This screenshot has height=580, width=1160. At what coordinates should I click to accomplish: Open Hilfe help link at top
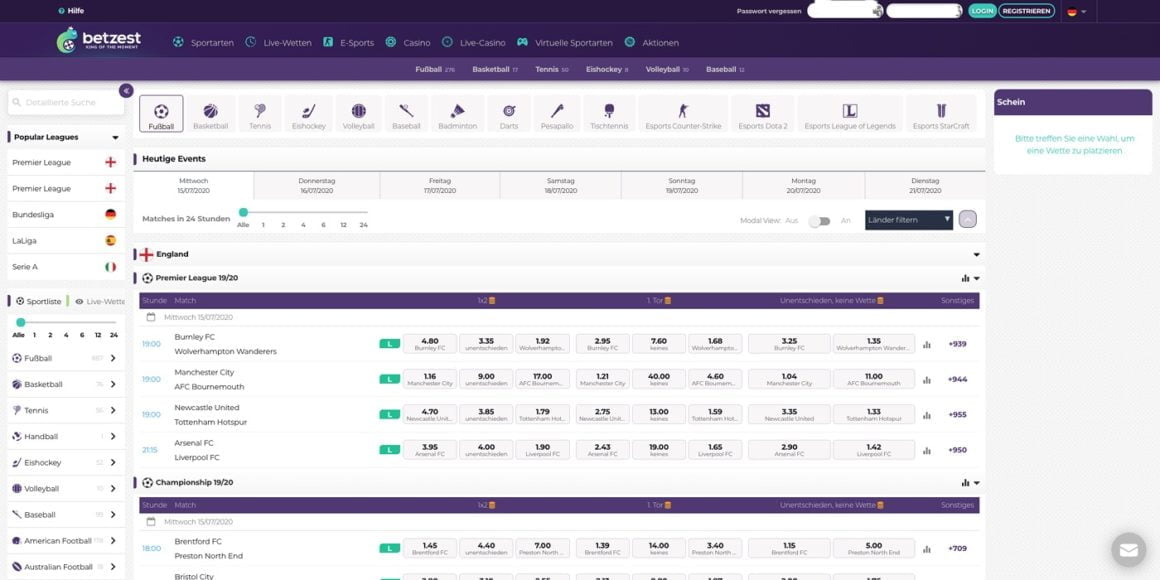(x=71, y=11)
